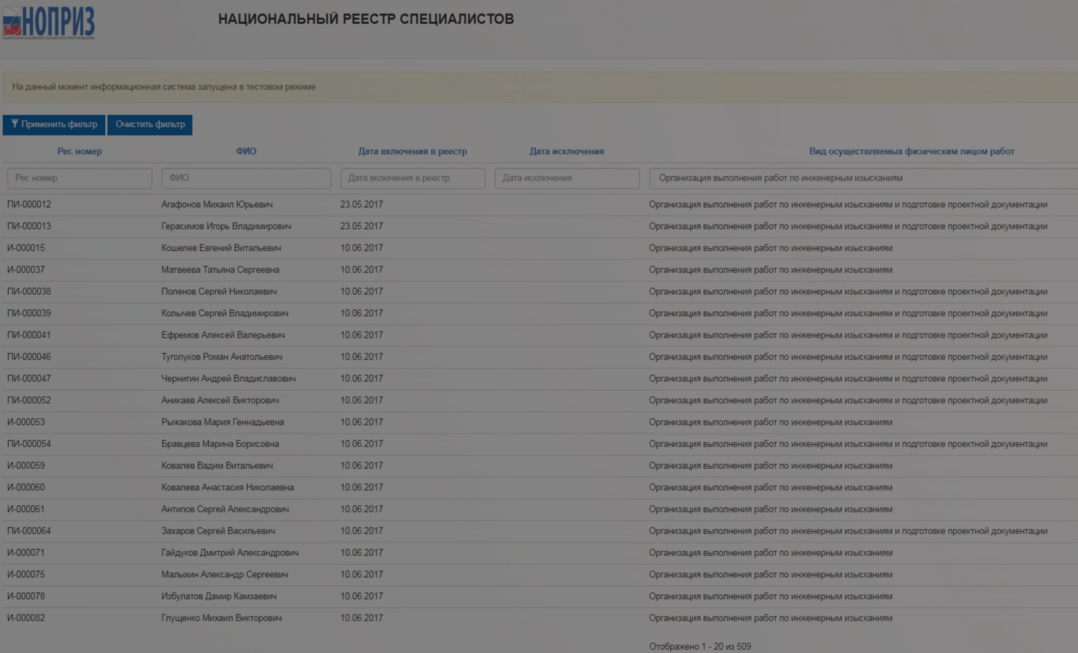Click the Дата исключения filter field
Screen dimensions: 1078x653
(x=566, y=178)
